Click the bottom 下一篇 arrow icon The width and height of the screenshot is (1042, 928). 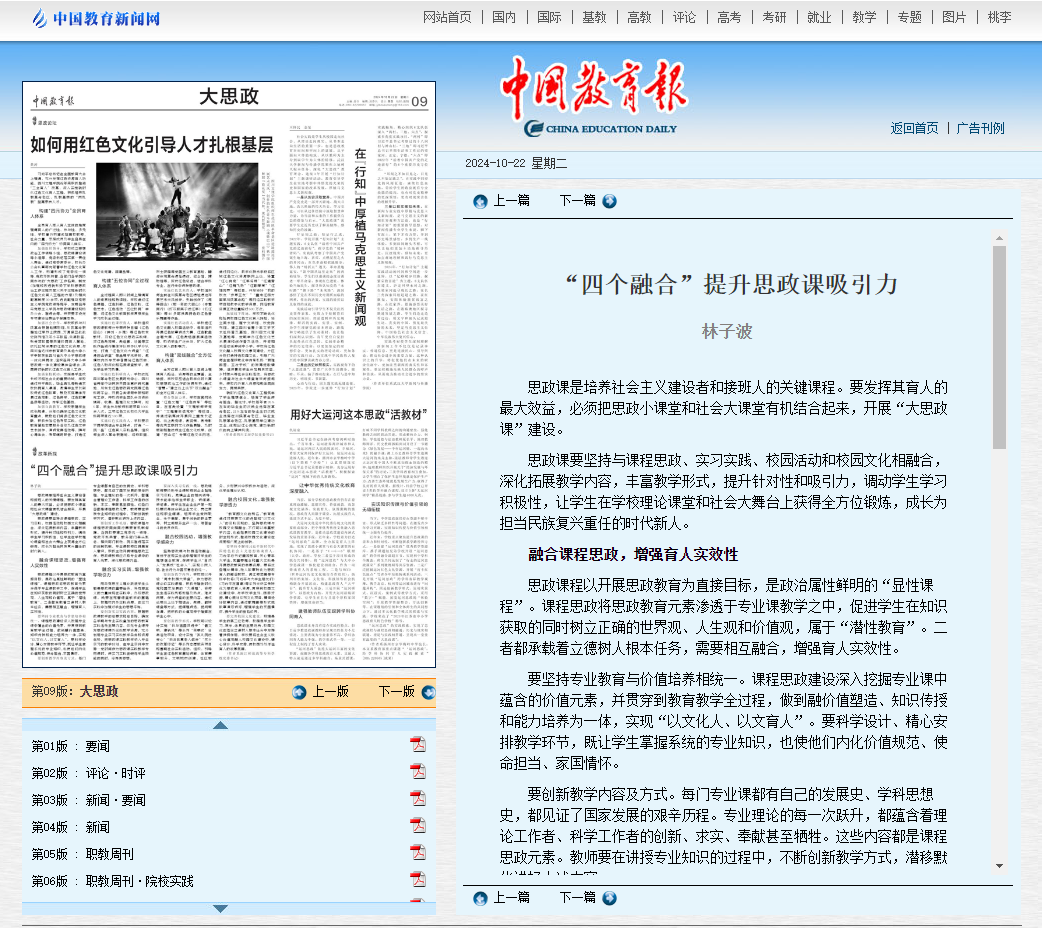[x=609, y=899]
